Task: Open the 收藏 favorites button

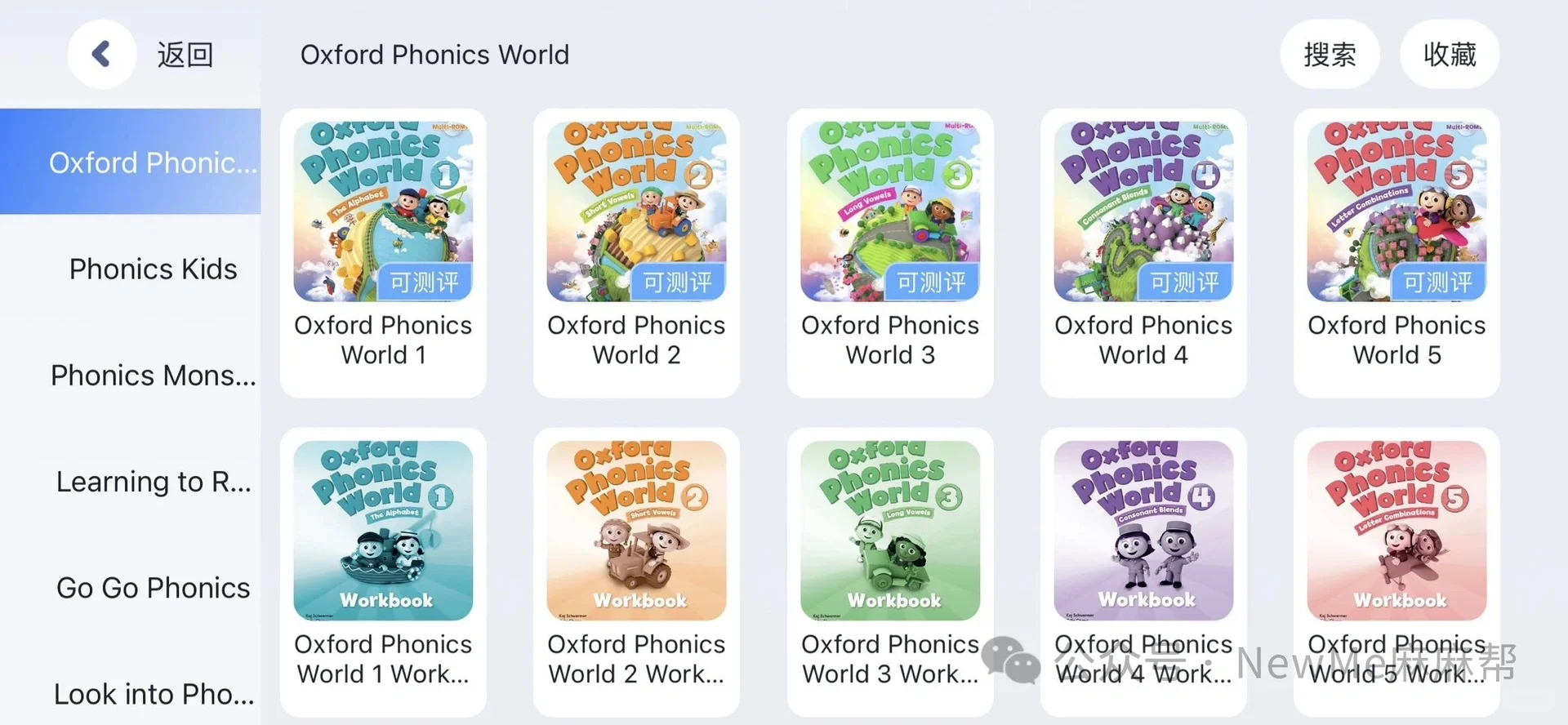Action: click(1450, 55)
